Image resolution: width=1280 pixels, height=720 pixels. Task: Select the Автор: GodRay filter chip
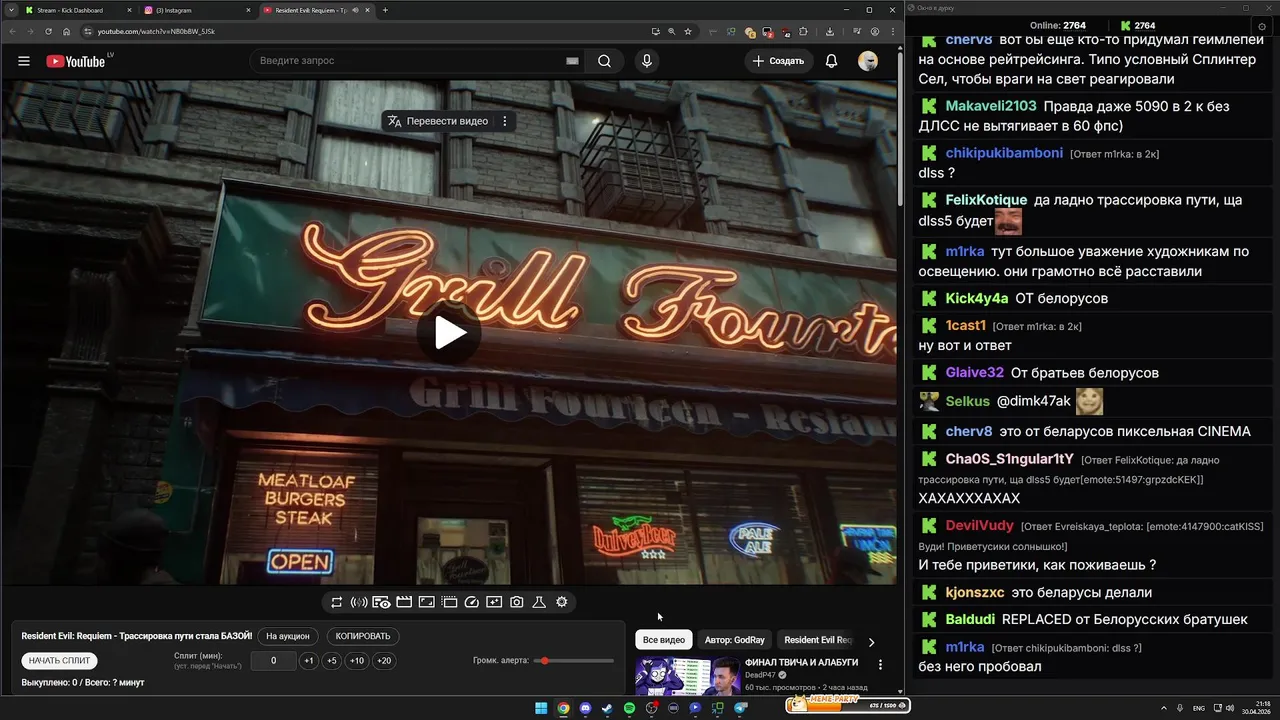(735, 640)
